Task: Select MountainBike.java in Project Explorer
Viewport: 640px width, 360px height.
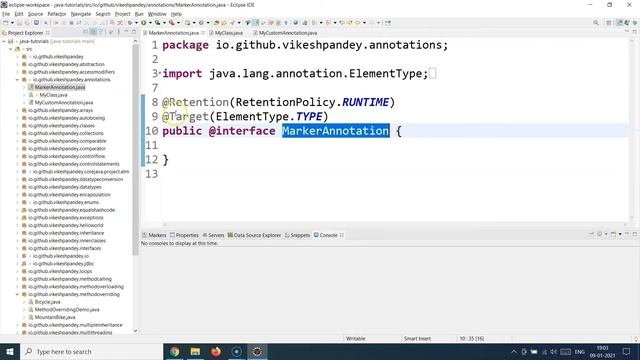Action: tap(55, 317)
